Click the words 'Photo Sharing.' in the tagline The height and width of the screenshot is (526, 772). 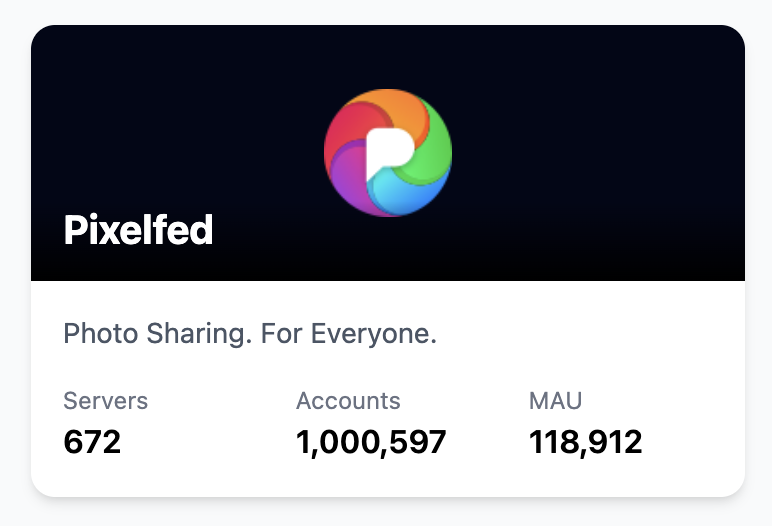click(157, 333)
